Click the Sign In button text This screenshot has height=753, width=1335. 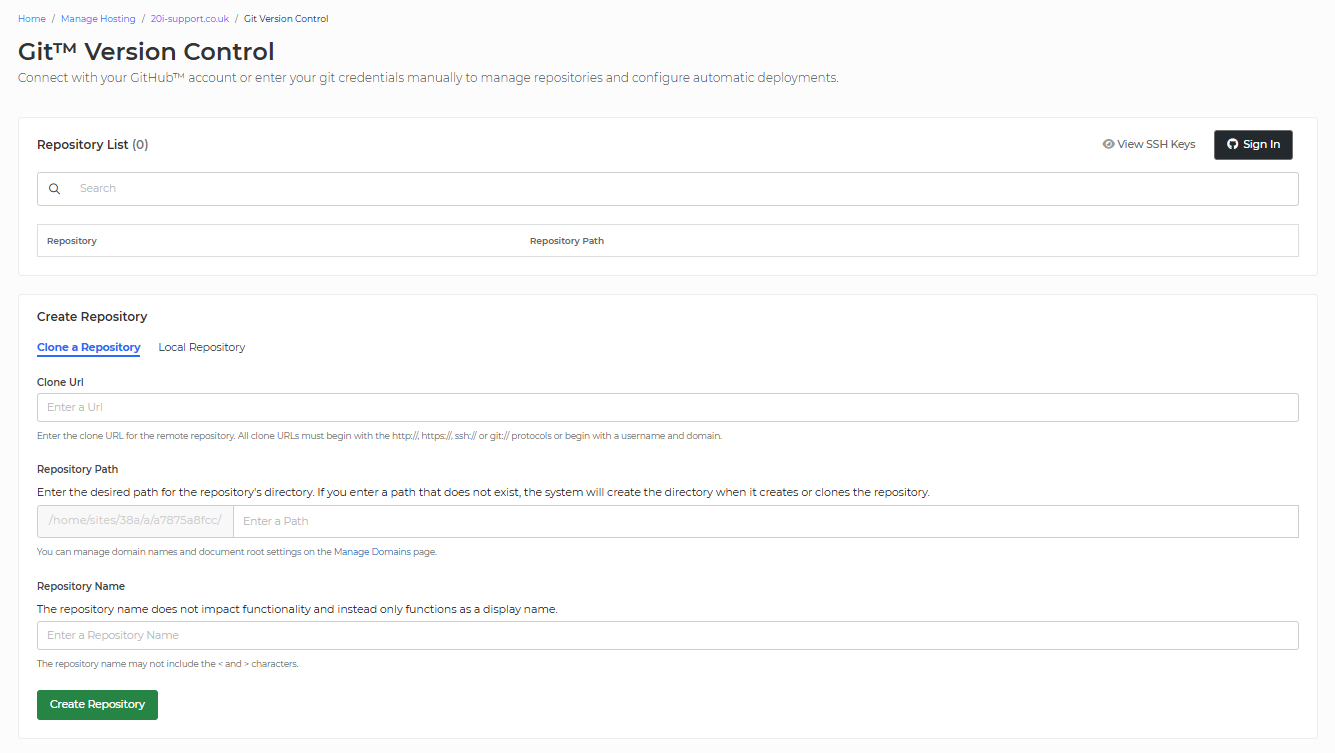click(x=1261, y=145)
